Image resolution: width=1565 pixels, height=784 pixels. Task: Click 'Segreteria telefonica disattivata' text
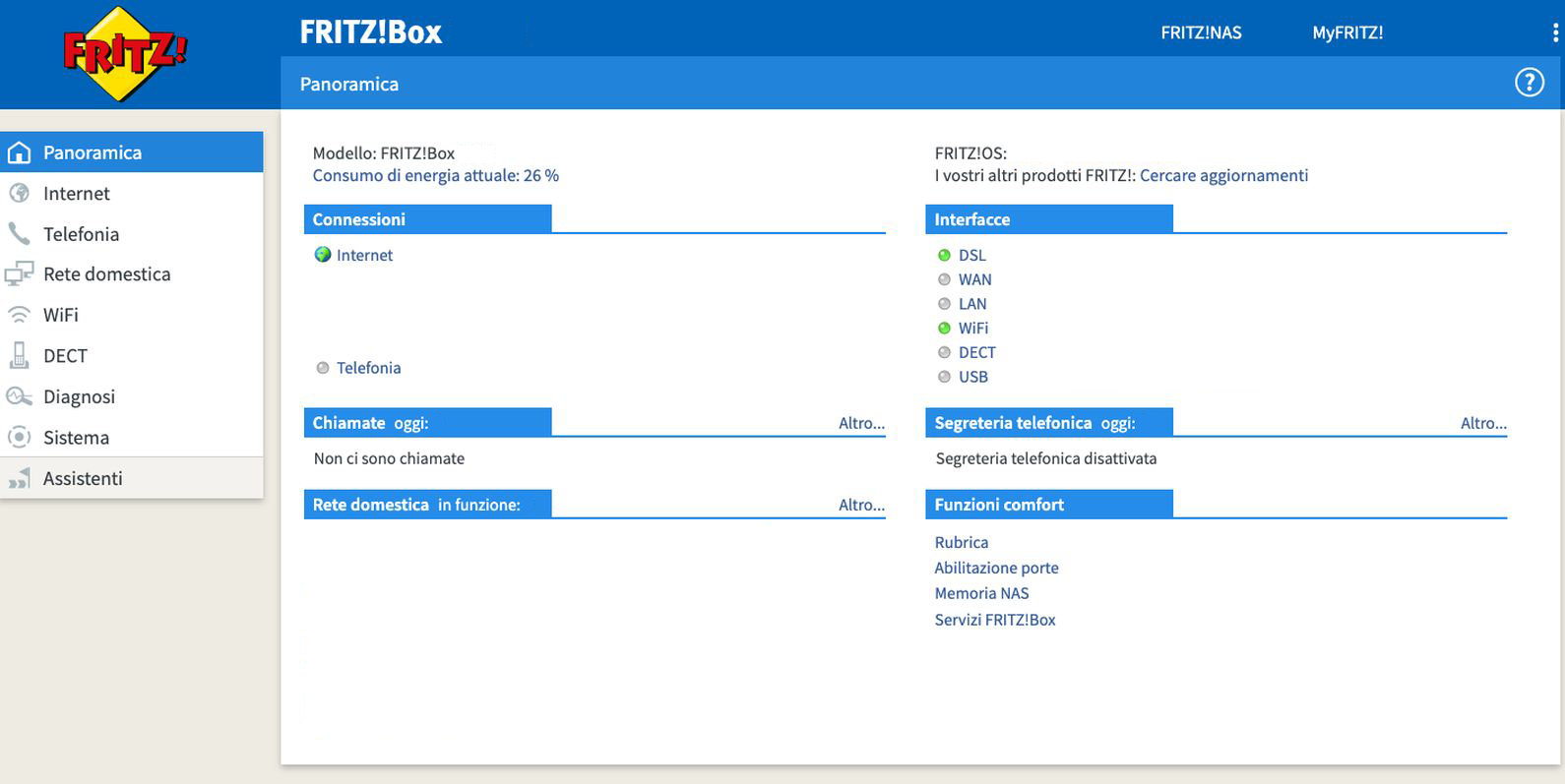pyautogui.click(x=1046, y=458)
